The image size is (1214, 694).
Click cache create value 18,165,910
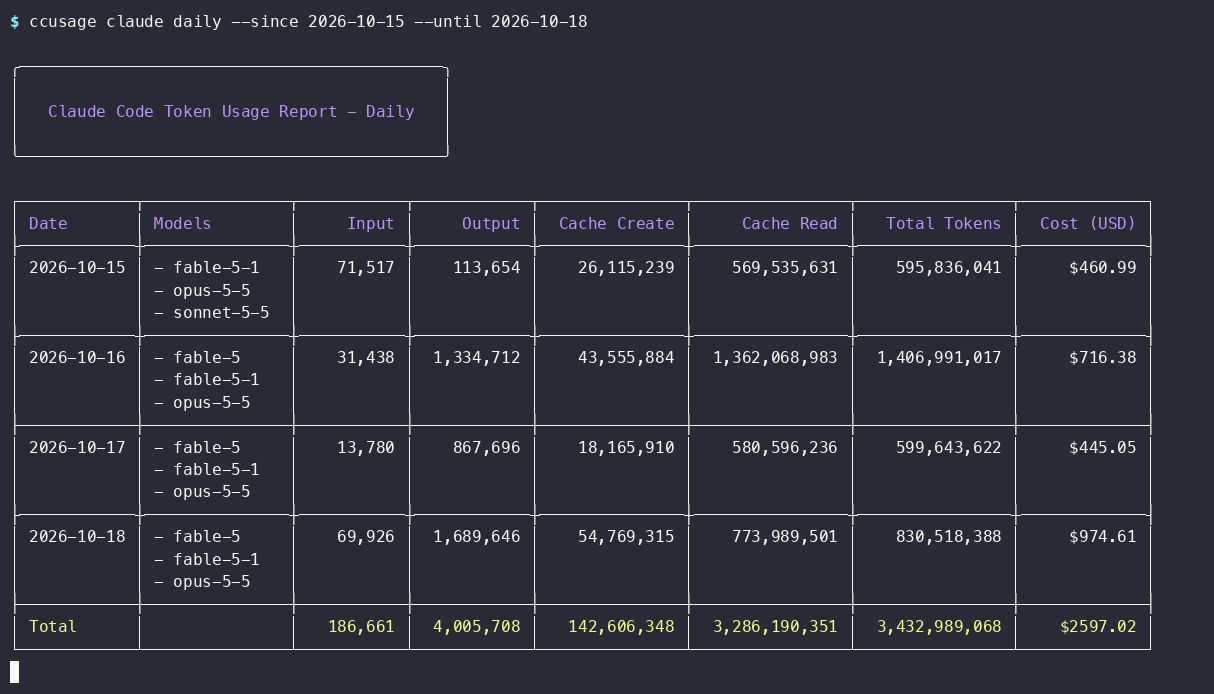pos(626,447)
